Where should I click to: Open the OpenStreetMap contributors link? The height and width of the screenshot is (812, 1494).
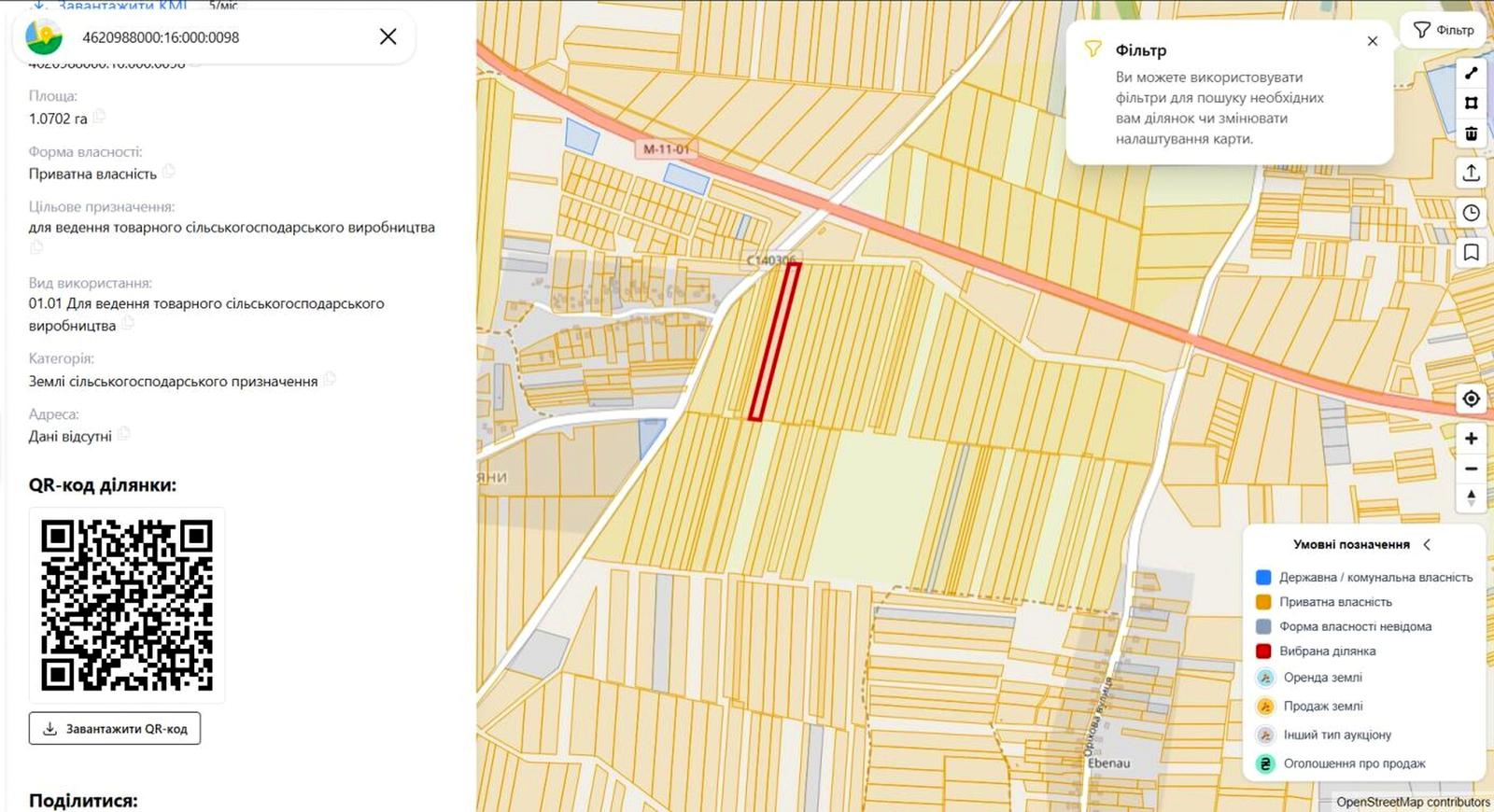1413,802
